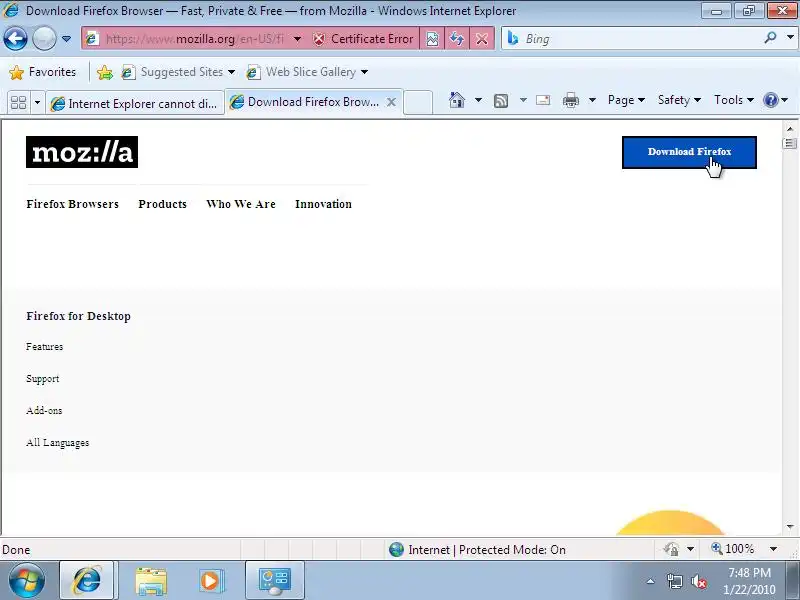The height and width of the screenshot is (600, 800).
Task: Open Windows Explorer folder from taskbar
Action: pos(151,581)
